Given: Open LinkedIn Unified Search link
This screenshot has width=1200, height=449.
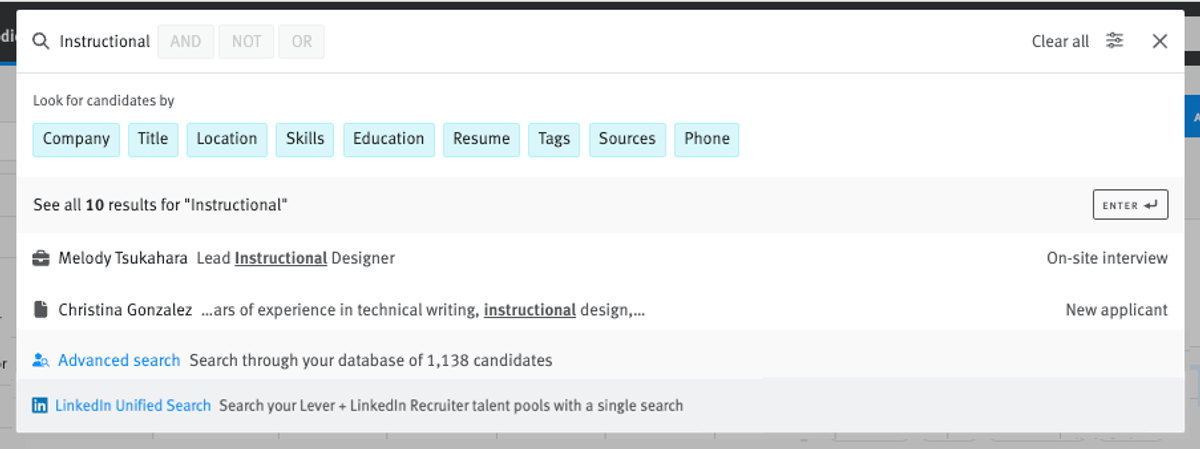Looking at the screenshot, I should (x=133, y=406).
